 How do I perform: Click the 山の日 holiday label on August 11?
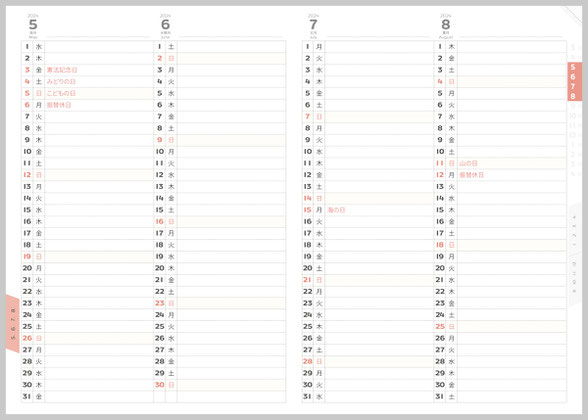468,163
